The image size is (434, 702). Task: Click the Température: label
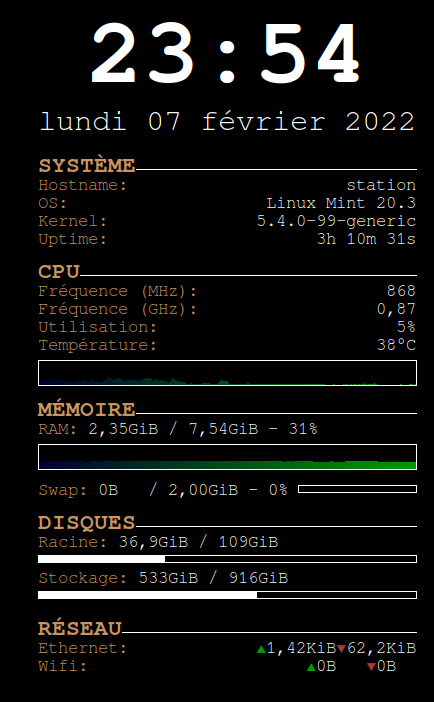pyautogui.click(x=98, y=346)
